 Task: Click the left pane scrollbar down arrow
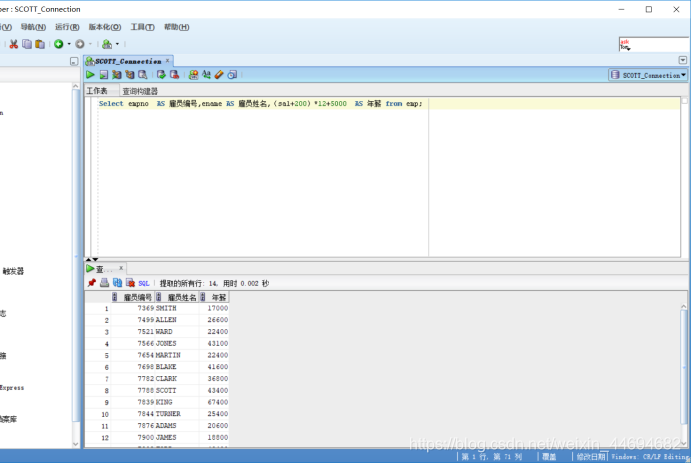[x=75, y=444]
